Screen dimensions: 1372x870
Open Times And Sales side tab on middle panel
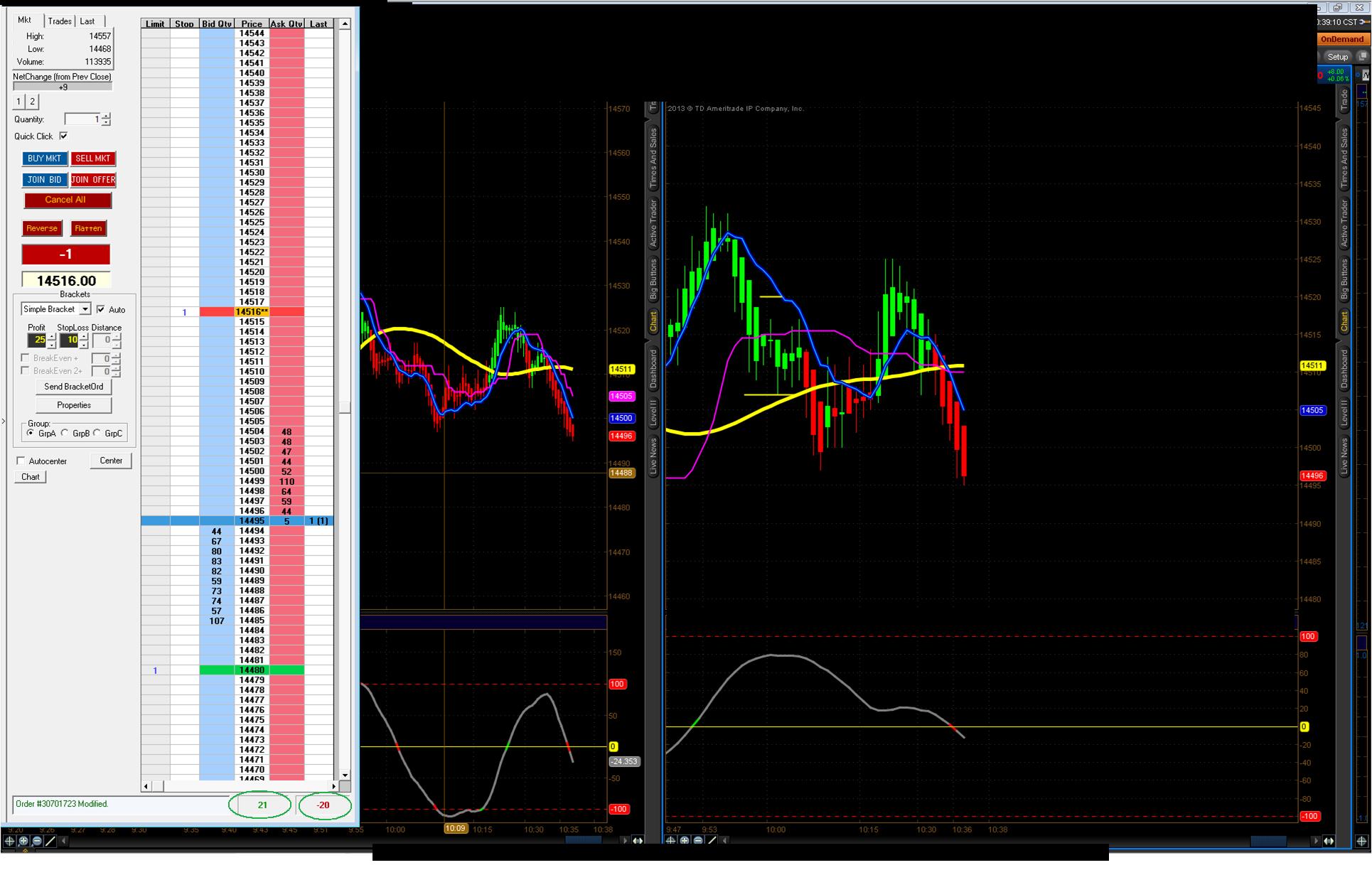pos(653,159)
